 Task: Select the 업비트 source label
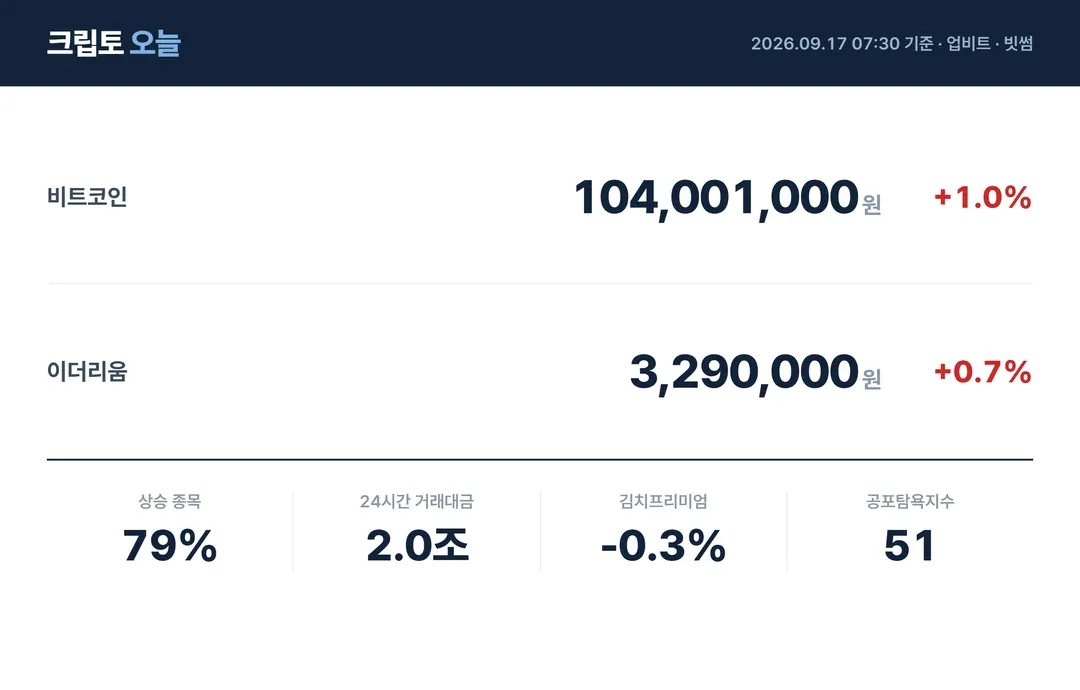coord(968,43)
